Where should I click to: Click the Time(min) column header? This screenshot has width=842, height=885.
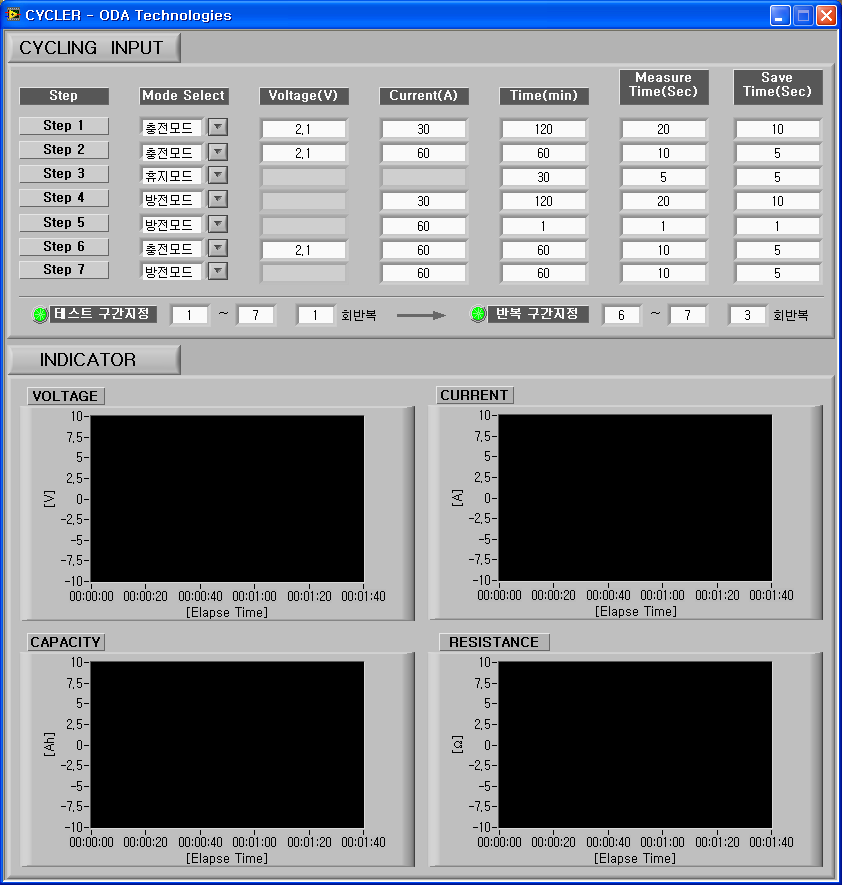(544, 96)
